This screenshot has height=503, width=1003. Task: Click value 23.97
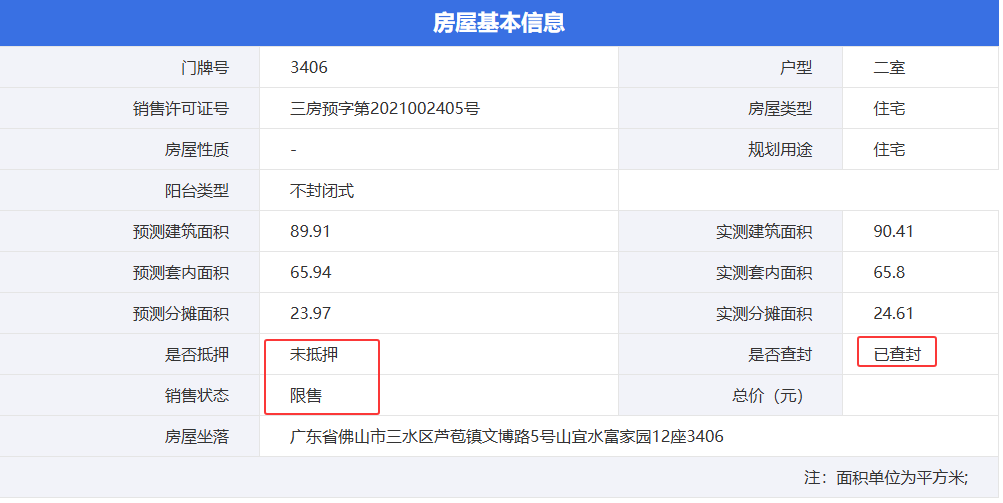(x=310, y=313)
